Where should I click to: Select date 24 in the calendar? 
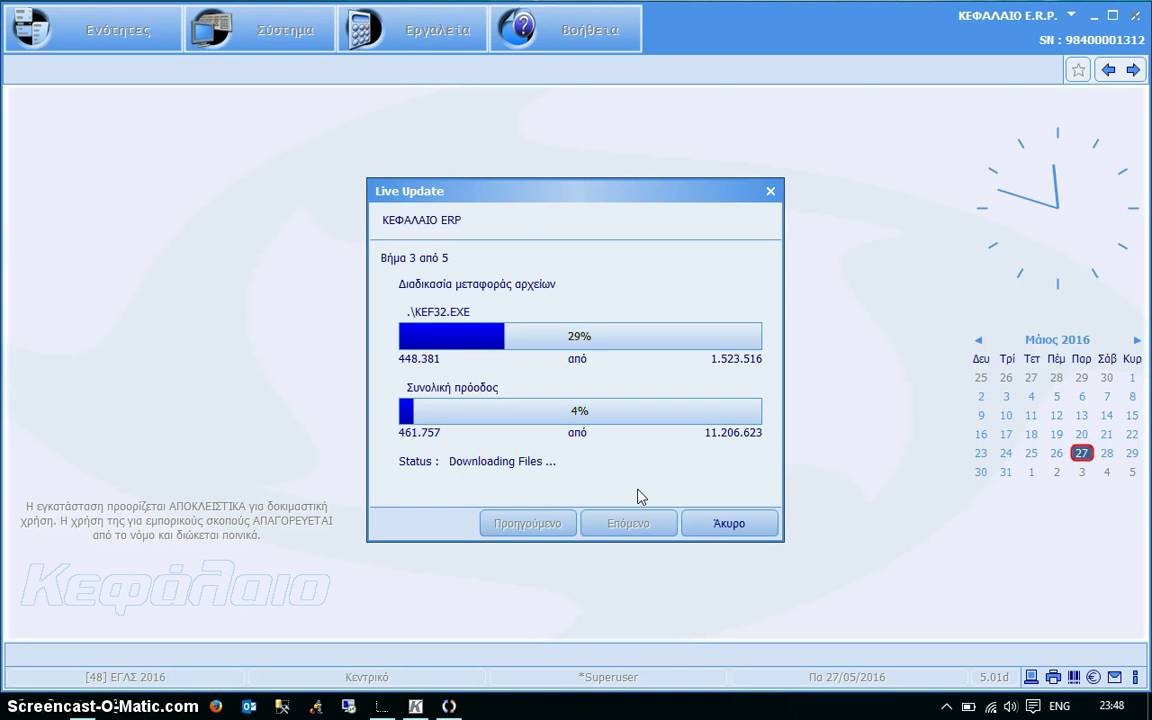(1006, 453)
